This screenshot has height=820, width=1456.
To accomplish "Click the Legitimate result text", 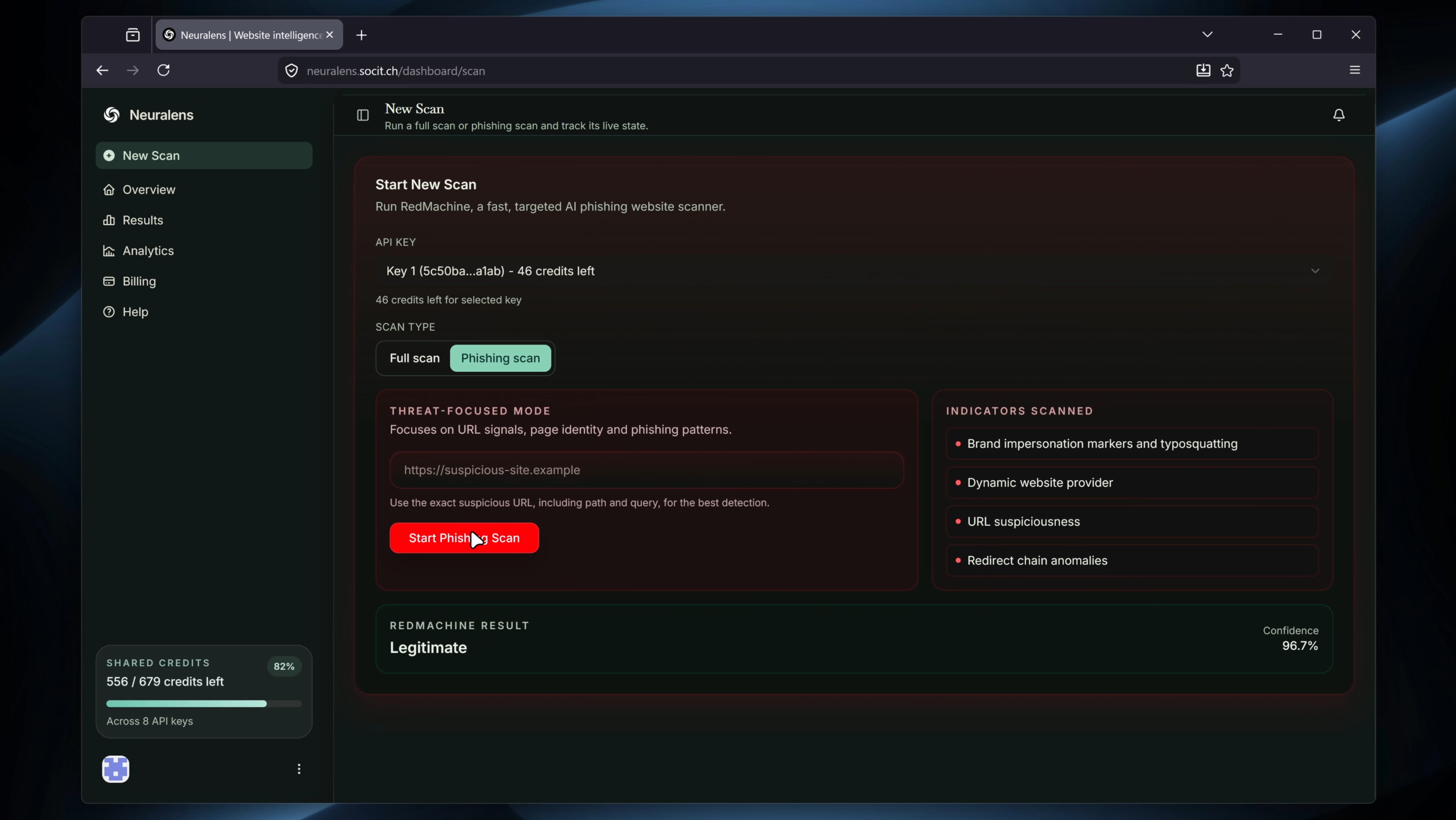I will point(428,647).
